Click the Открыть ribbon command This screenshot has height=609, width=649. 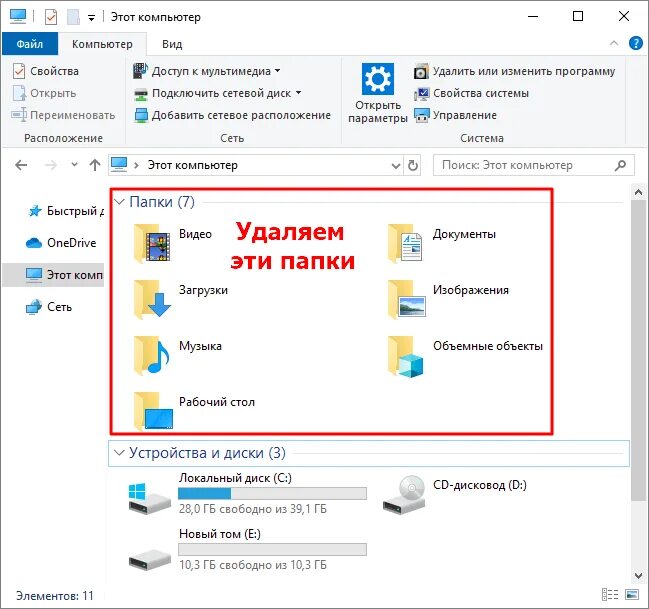tap(44, 93)
